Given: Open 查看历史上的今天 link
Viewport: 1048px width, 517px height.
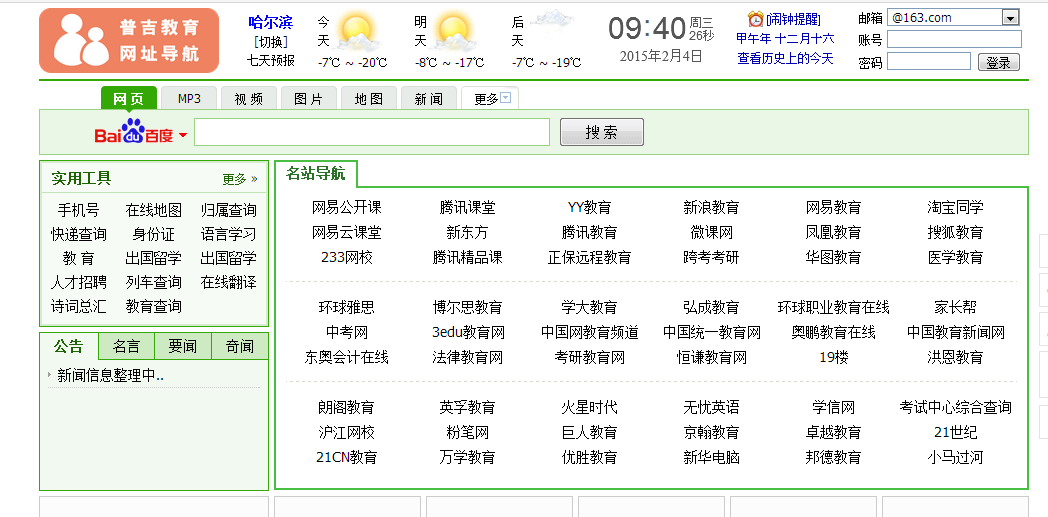Looking at the screenshot, I should click(x=785, y=59).
